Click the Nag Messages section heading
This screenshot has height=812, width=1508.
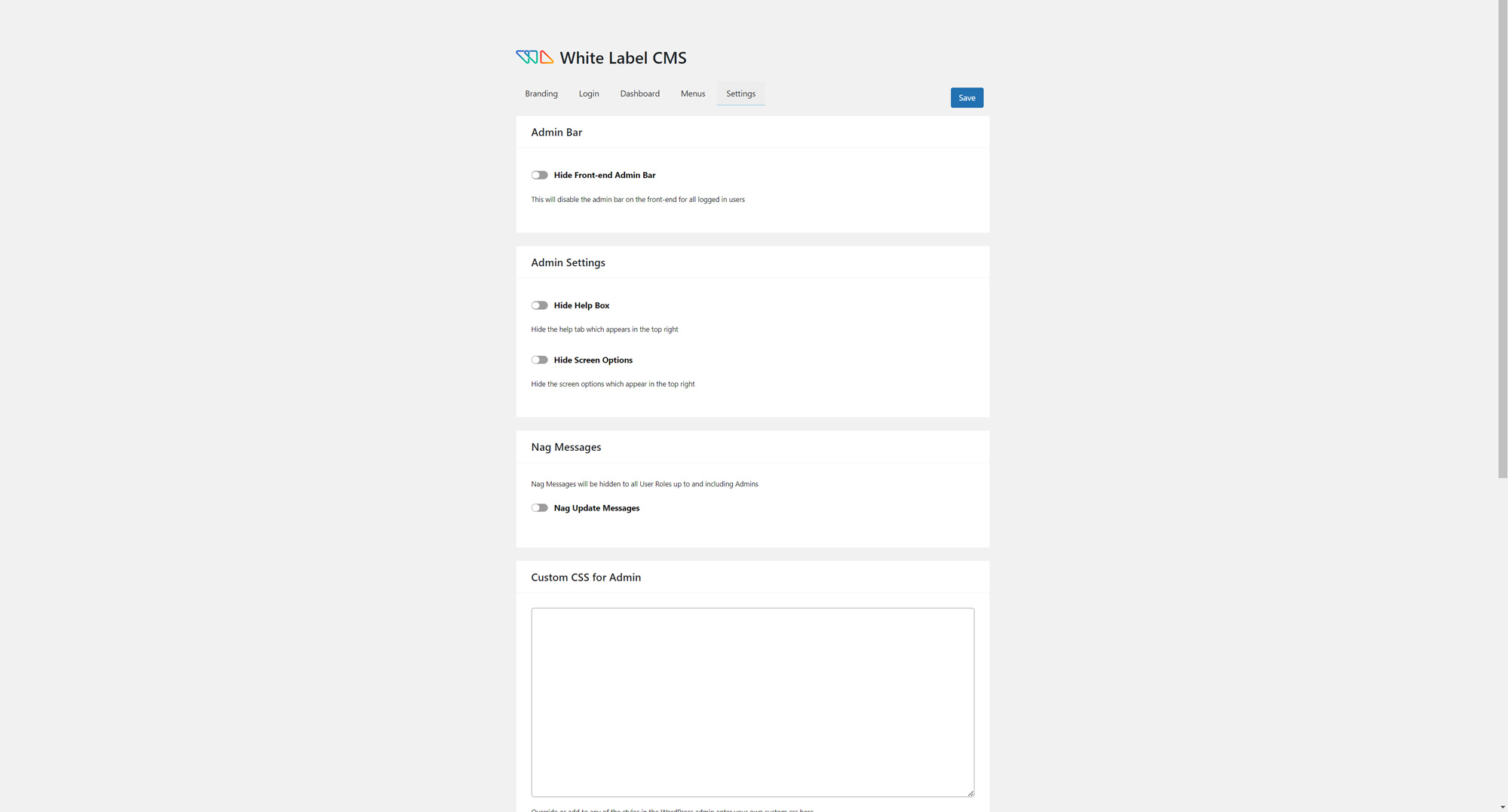click(566, 447)
